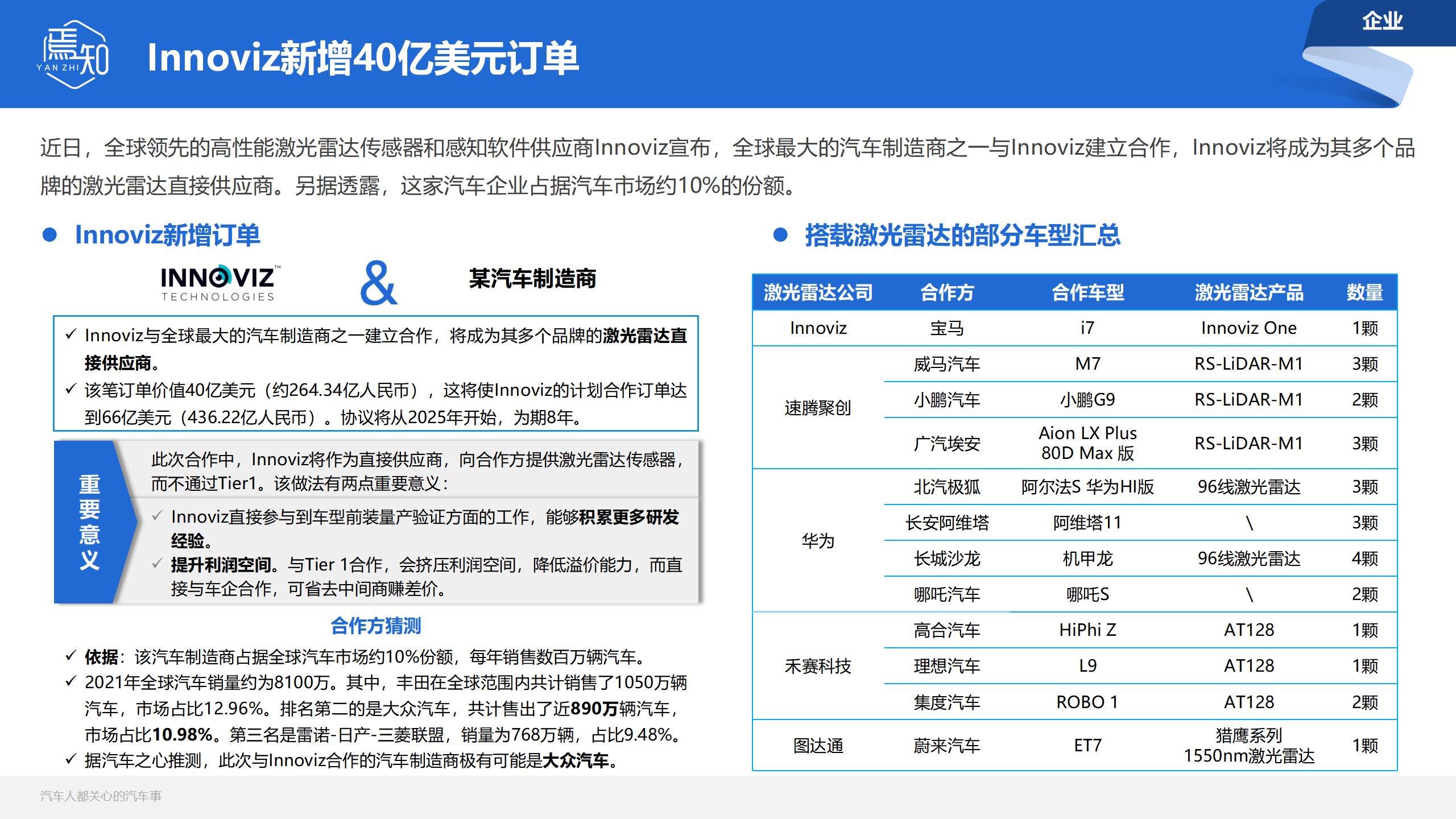Click the Innoviz One product cell
Image resolution: width=1456 pixels, height=819 pixels.
point(1249,328)
